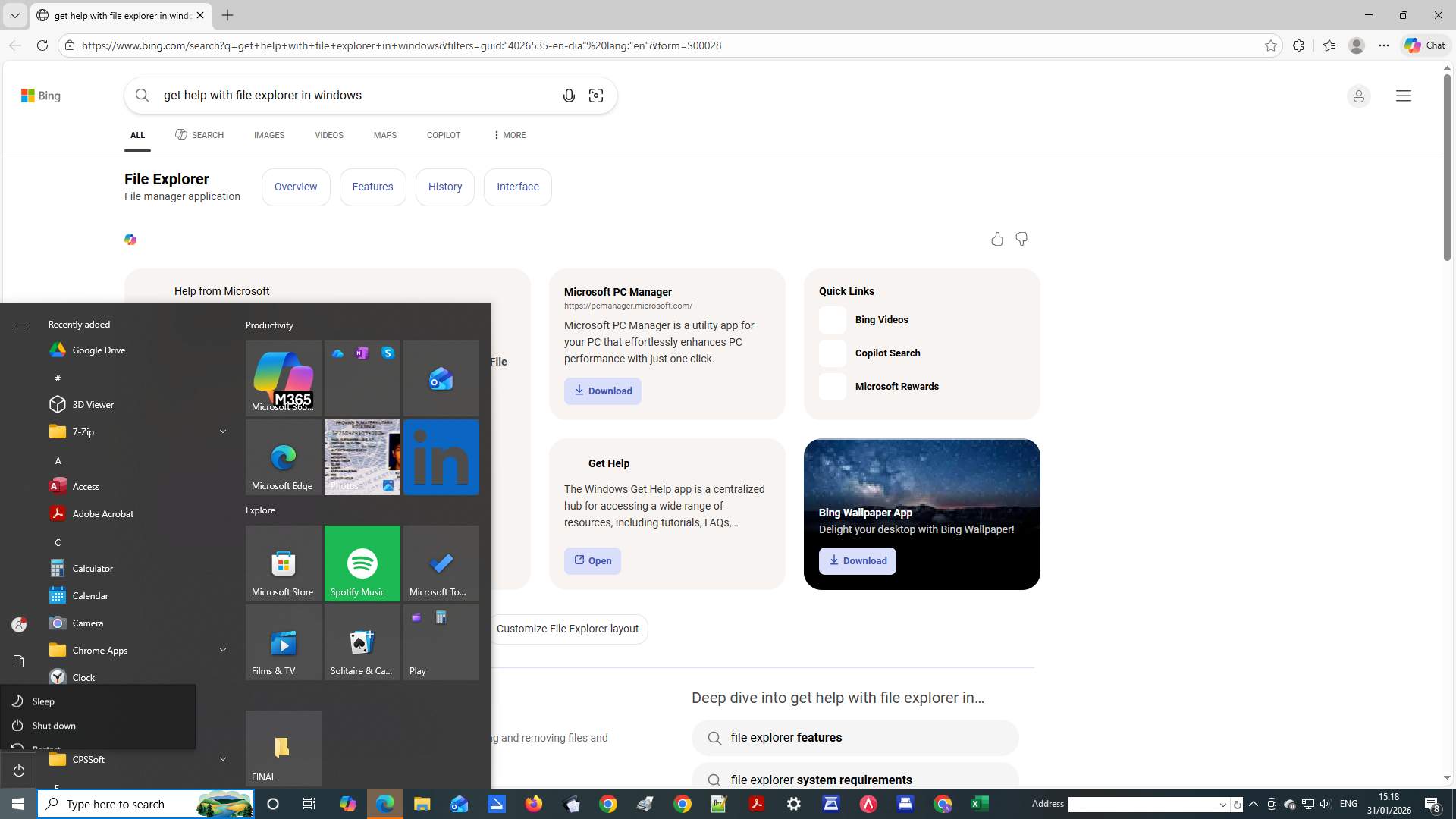Expand the 7-Zip folder in Start

pos(222,431)
